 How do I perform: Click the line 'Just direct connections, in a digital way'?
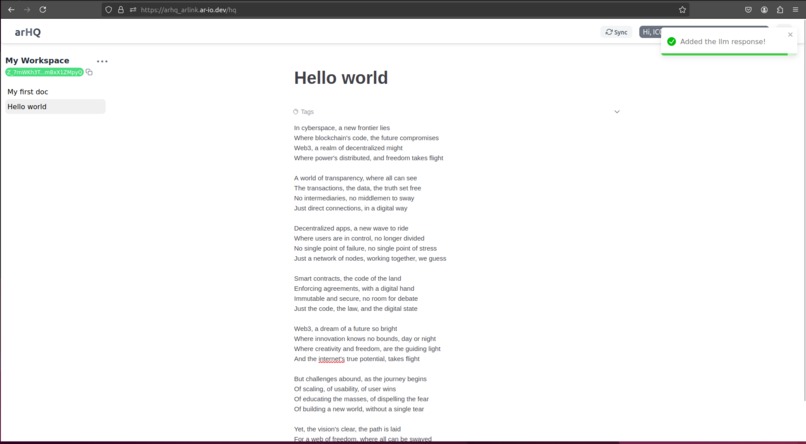coord(351,208)
